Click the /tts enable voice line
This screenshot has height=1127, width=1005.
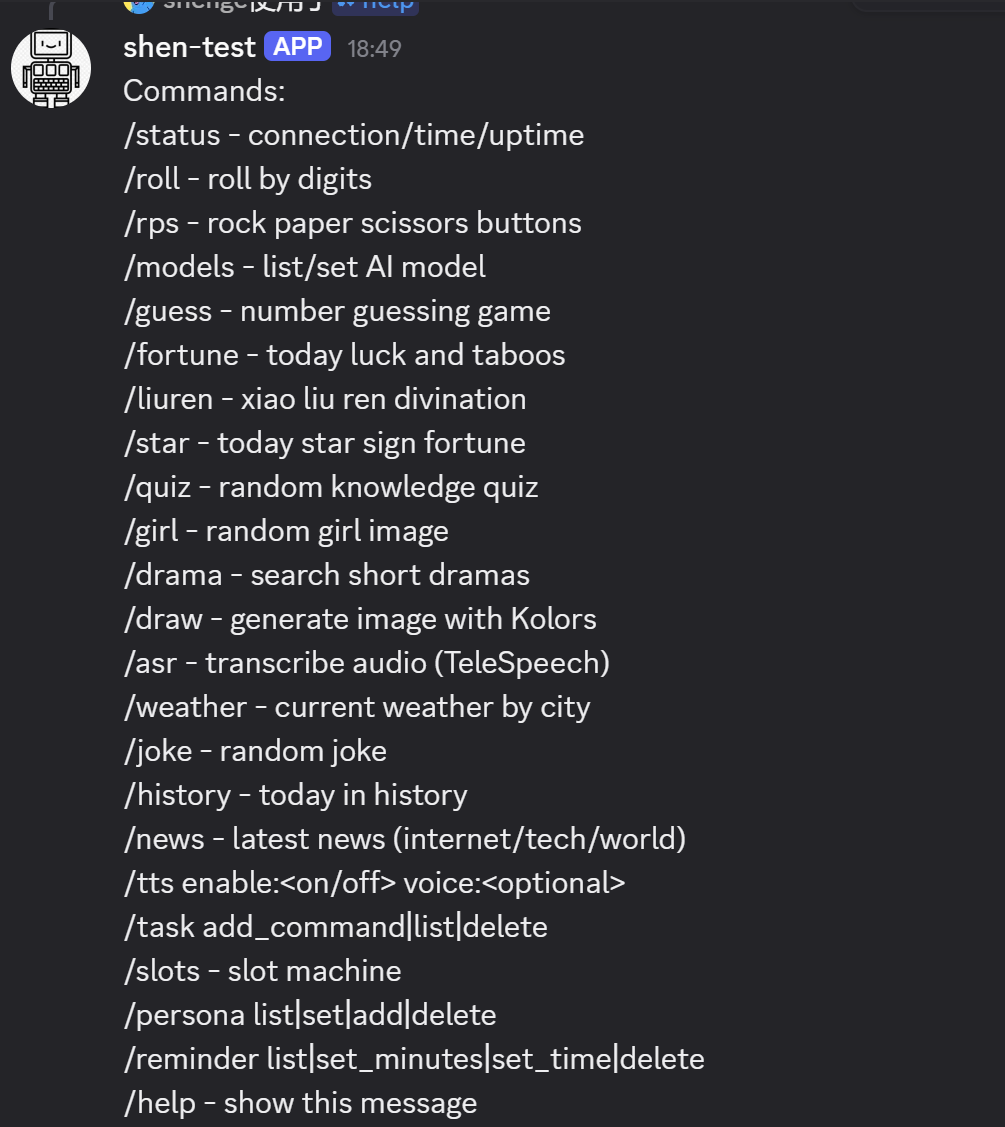(374, 883)
